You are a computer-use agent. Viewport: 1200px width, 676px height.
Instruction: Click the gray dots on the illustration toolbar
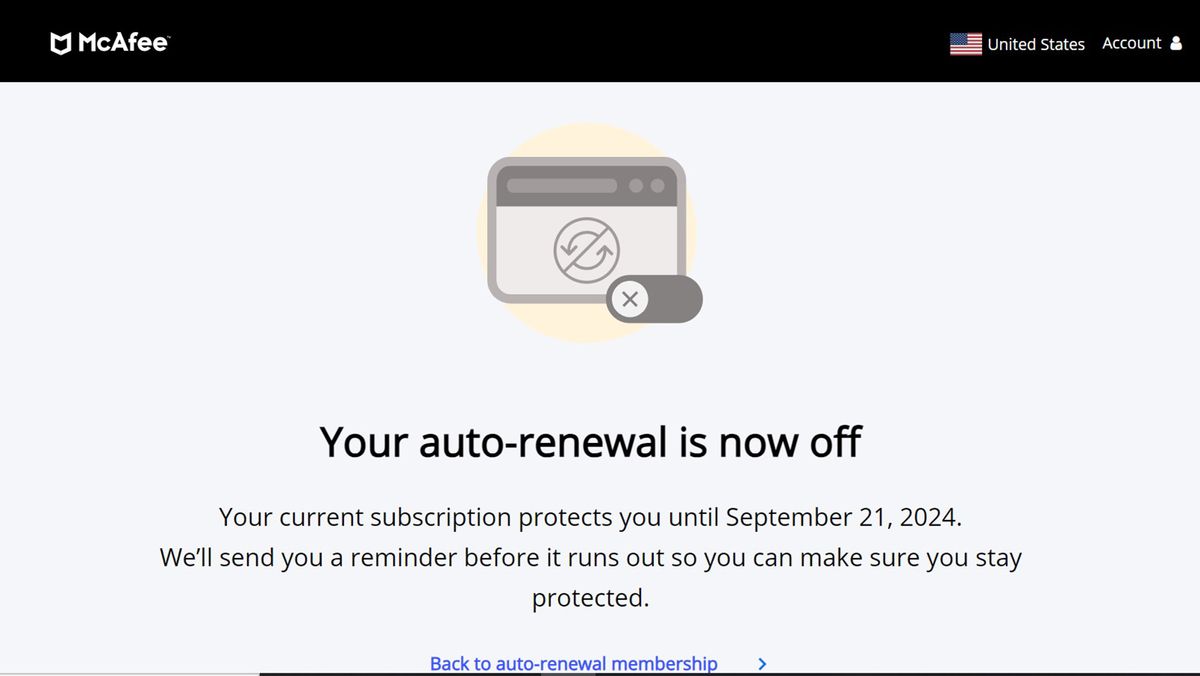645,184
